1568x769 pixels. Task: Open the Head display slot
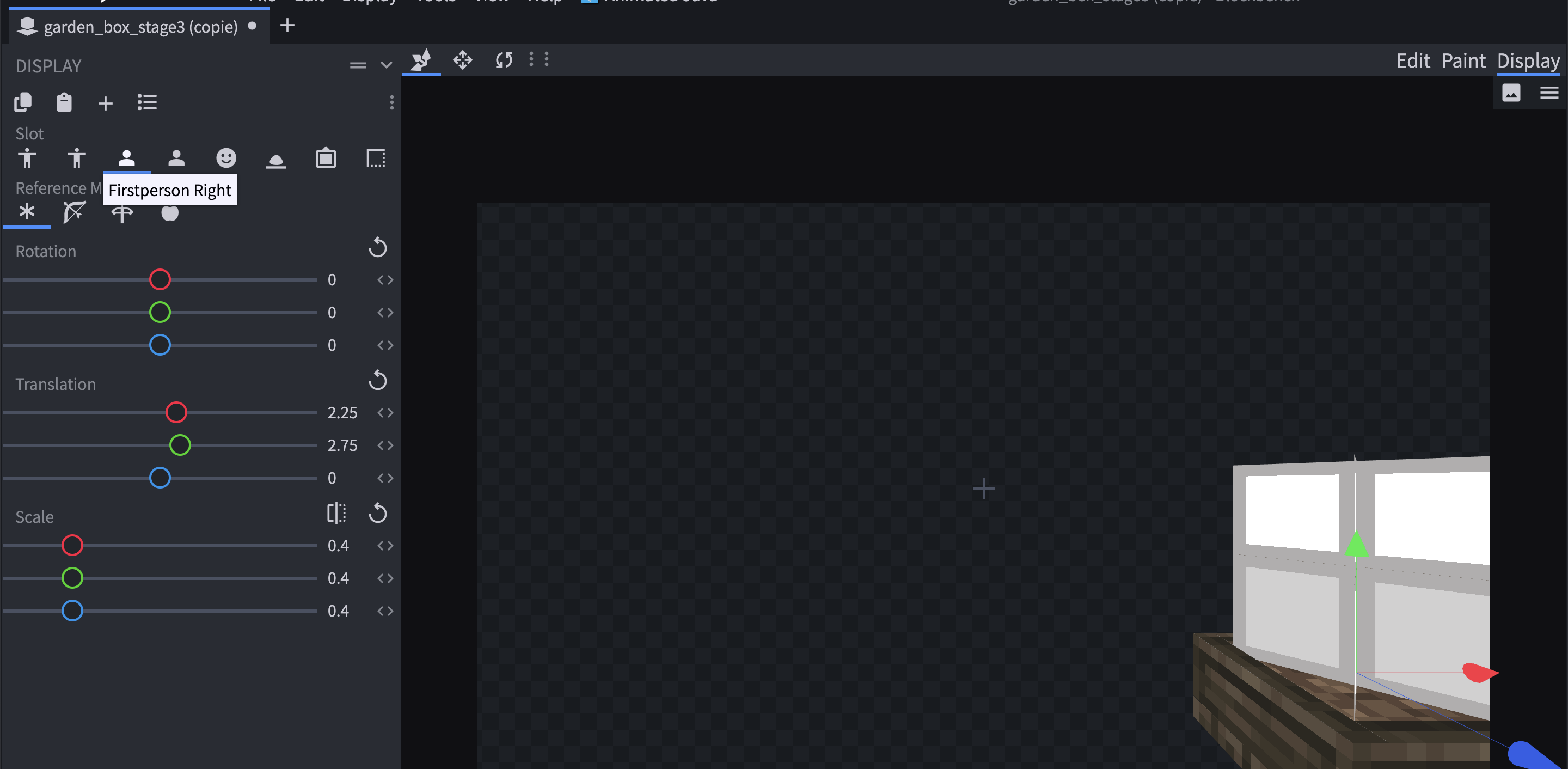[226, 158]
